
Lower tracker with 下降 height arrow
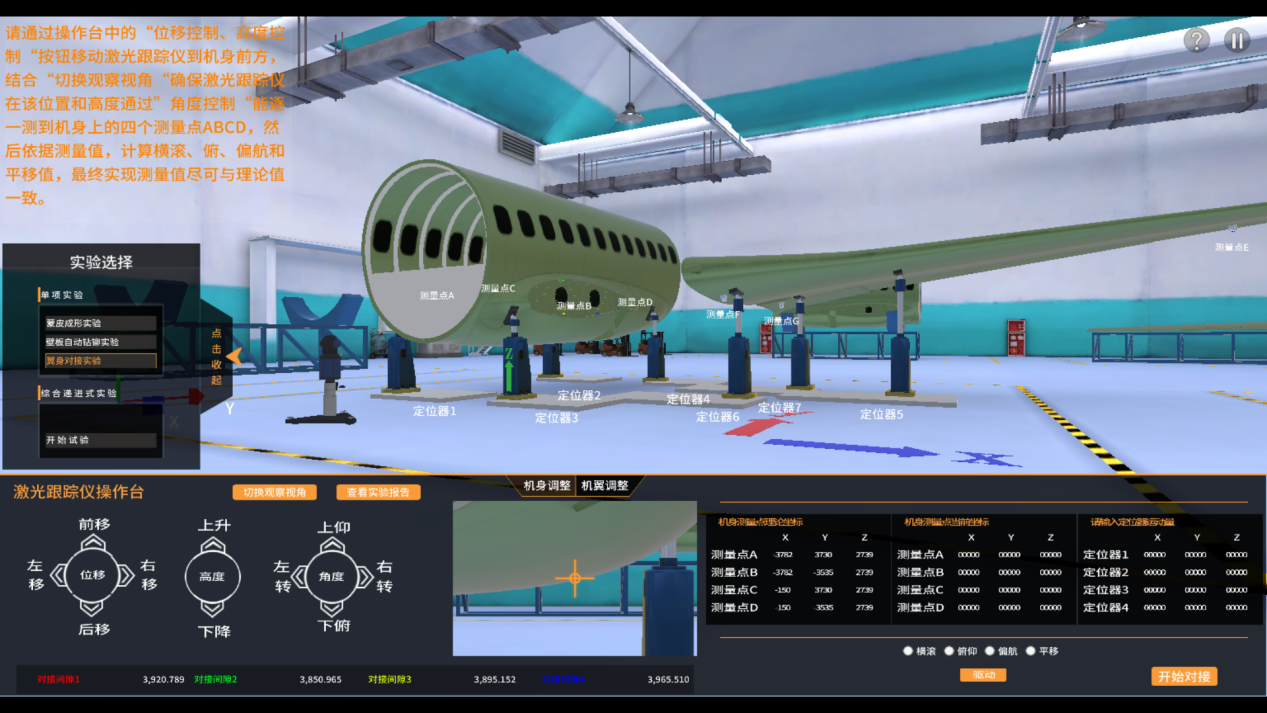212,608
